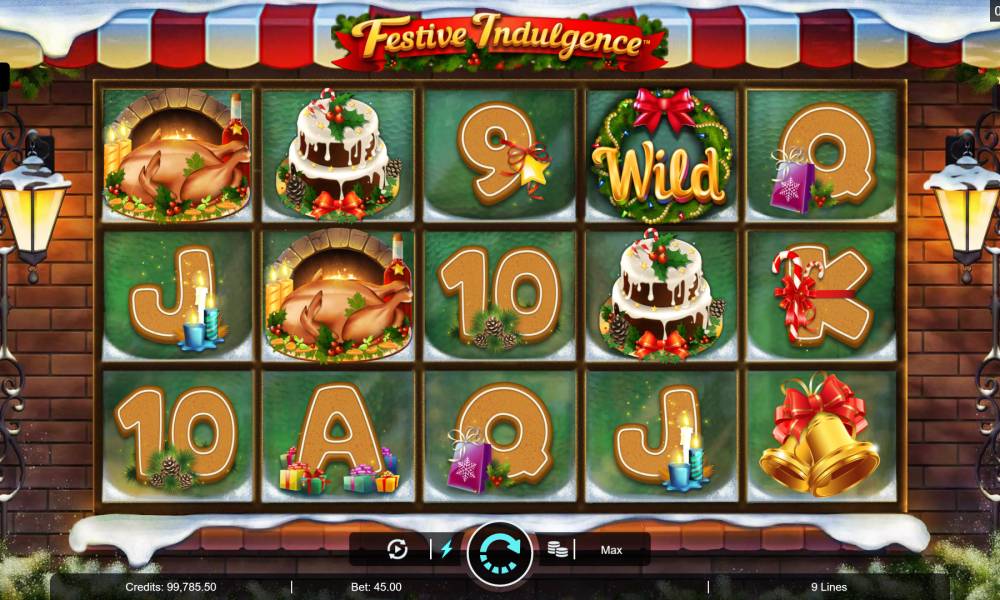Image resolution: width=1000 pixels, height=600 pixels.
Task: Click the top-left roast turkey symbol
Action: [x=177, y=156]
